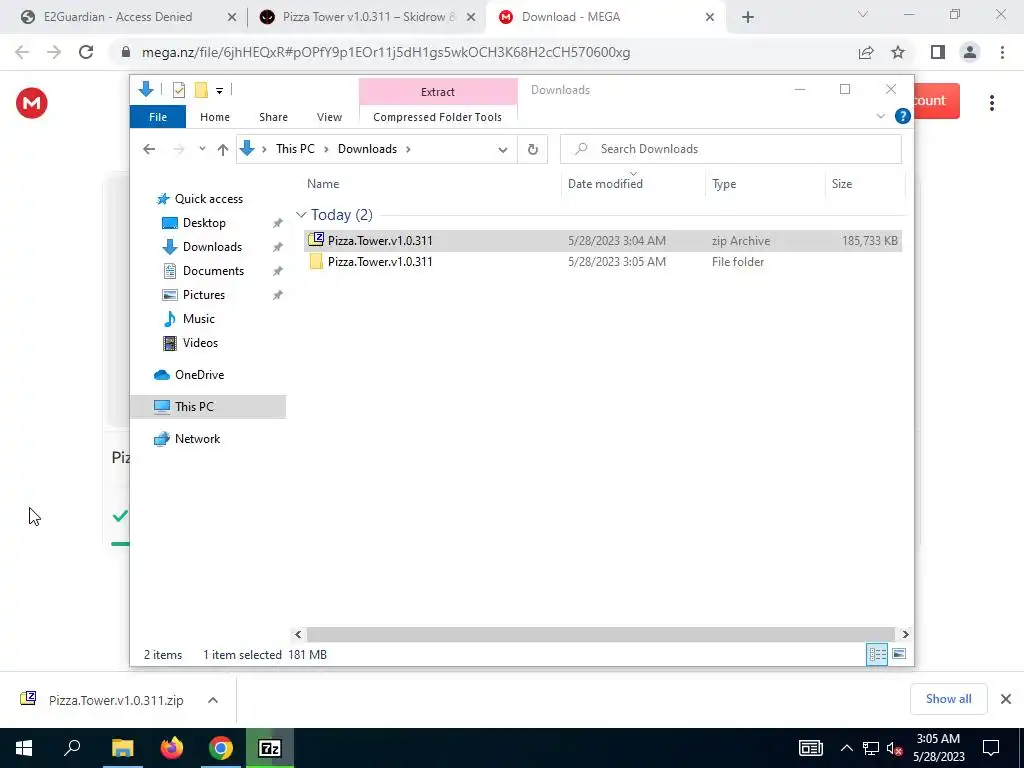Switch to Pizza Tower Skidrow tab
The width and height of the screenshot is (1024, 768).
(368, 17)
